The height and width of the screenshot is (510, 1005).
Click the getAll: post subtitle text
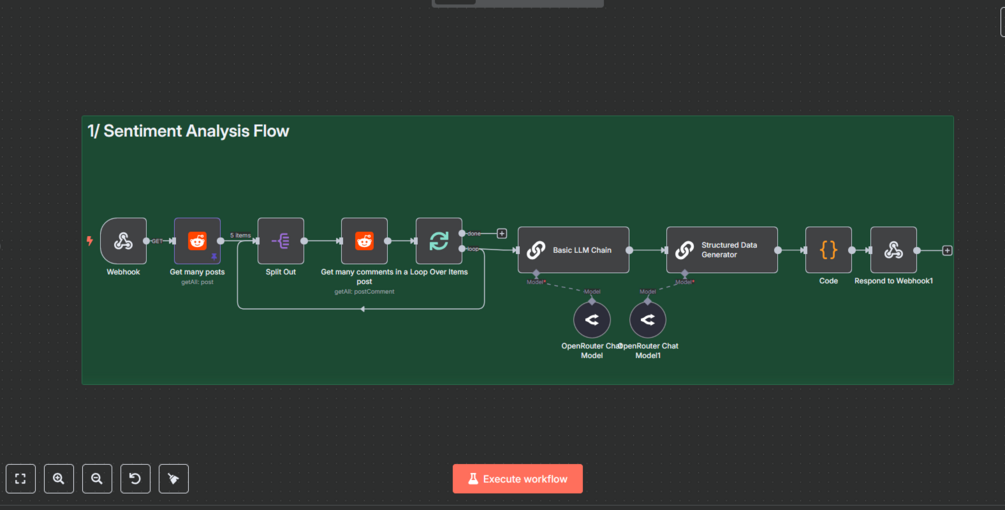(x=197, y=282)
